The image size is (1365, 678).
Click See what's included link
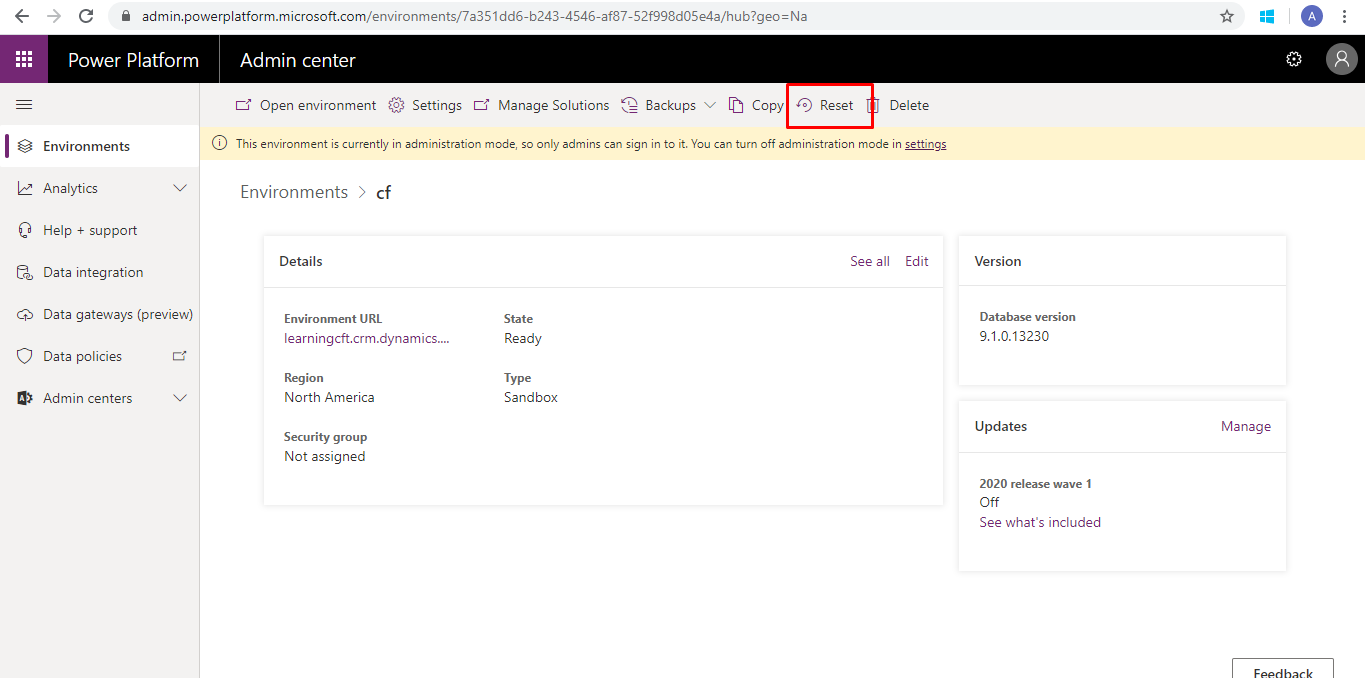(1040, 522)
